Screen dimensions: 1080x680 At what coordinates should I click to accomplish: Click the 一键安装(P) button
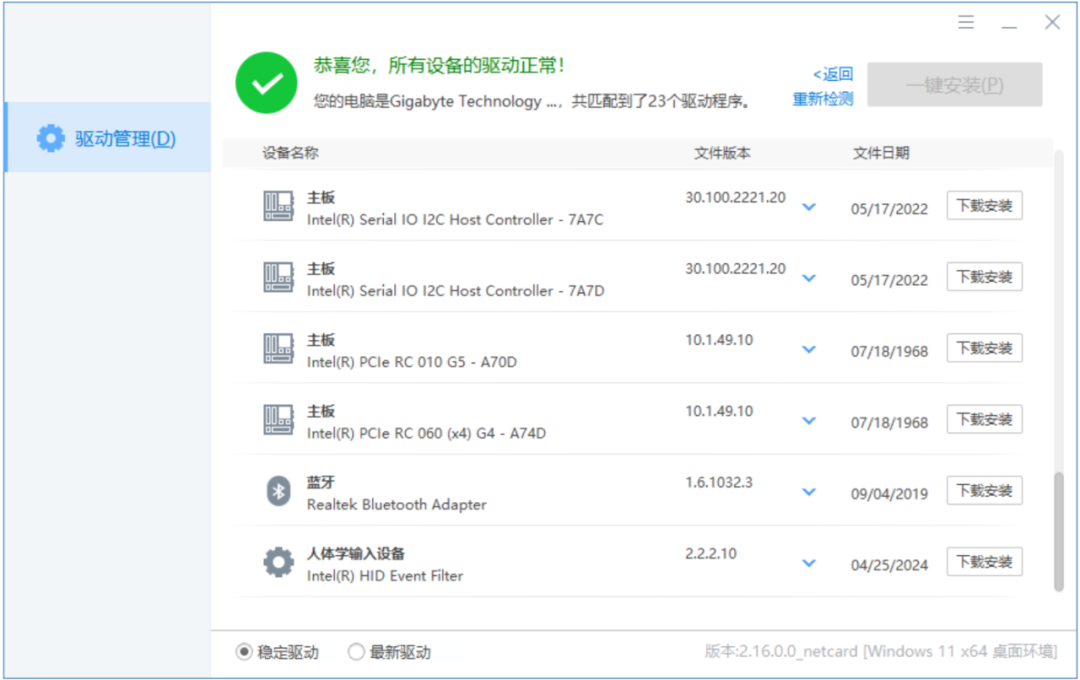click(x=955, y=85)
